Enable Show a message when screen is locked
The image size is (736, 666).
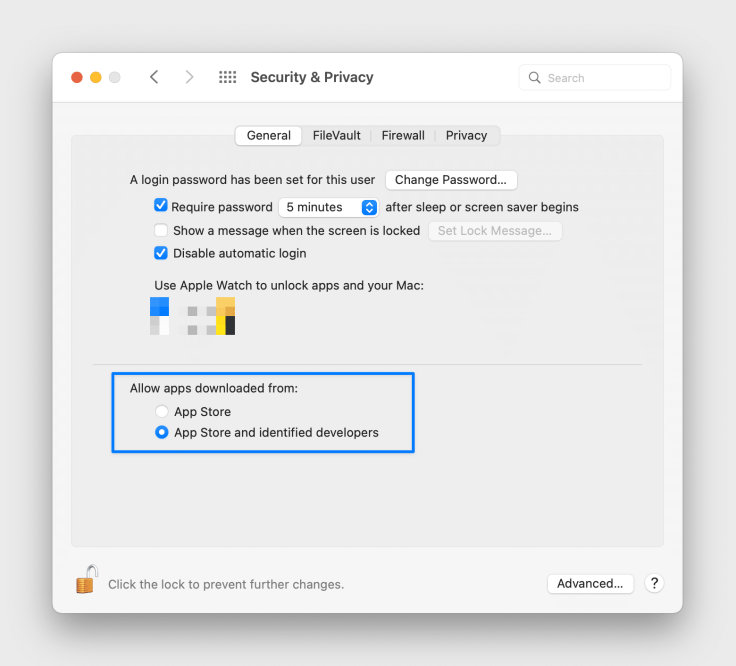pos(161,230)
